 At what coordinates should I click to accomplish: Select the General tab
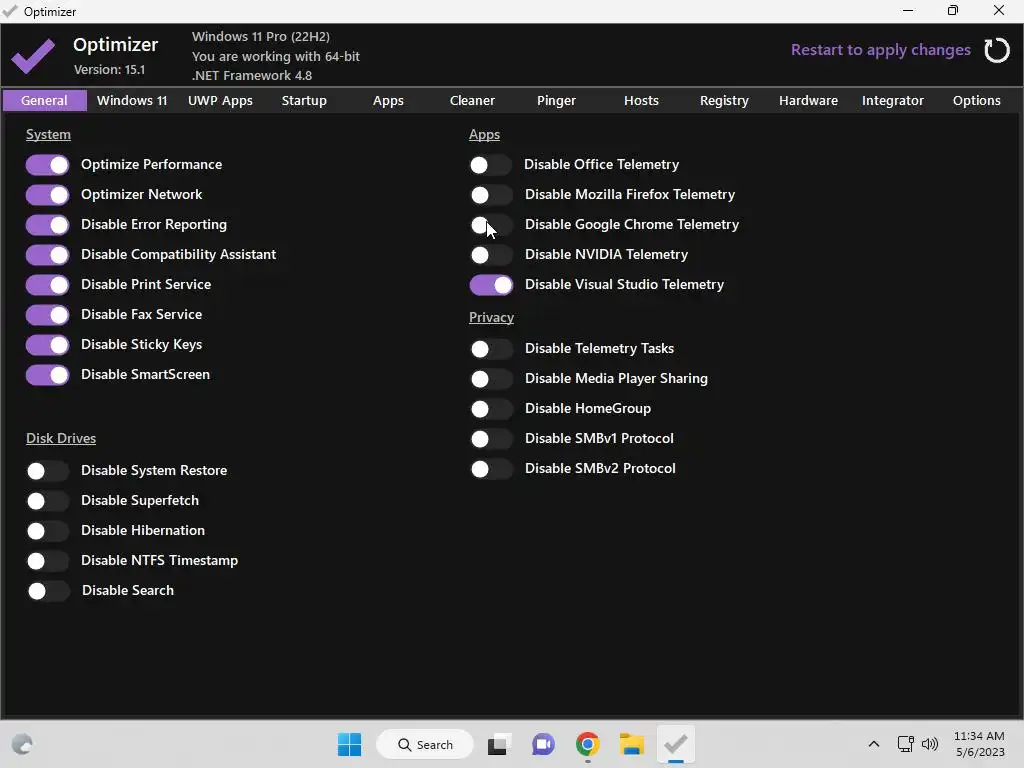(44, 101)
